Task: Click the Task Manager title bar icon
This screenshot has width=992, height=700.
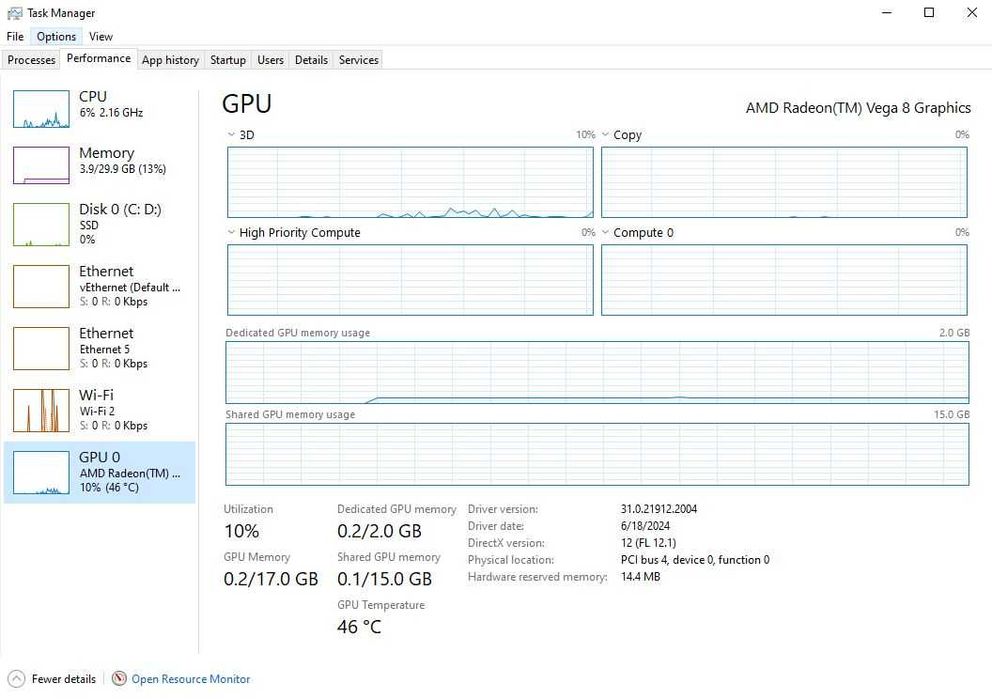Action: (x=15, y=13)
